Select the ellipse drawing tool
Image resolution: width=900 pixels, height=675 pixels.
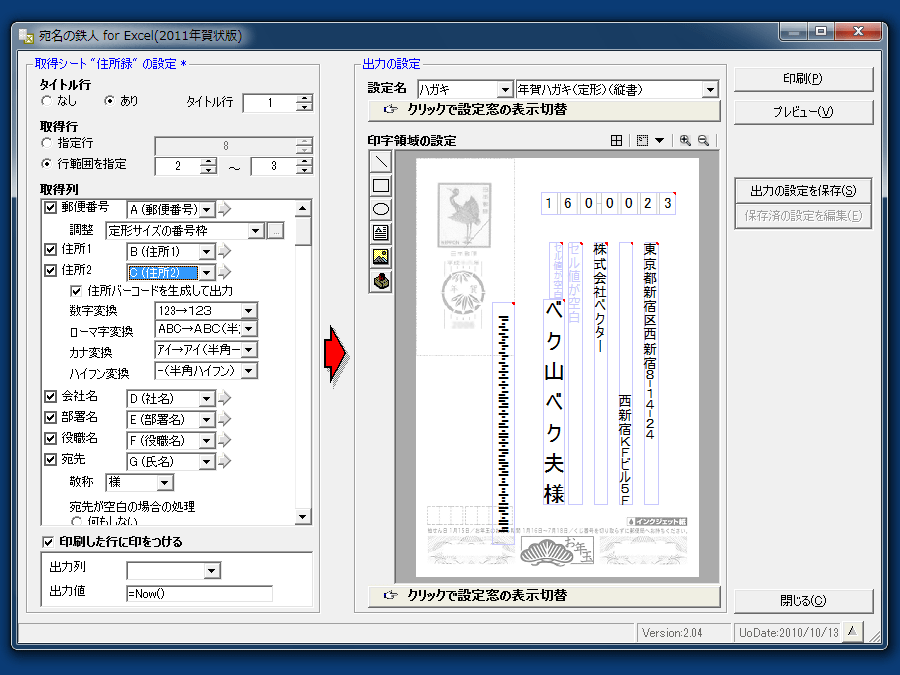381,210
